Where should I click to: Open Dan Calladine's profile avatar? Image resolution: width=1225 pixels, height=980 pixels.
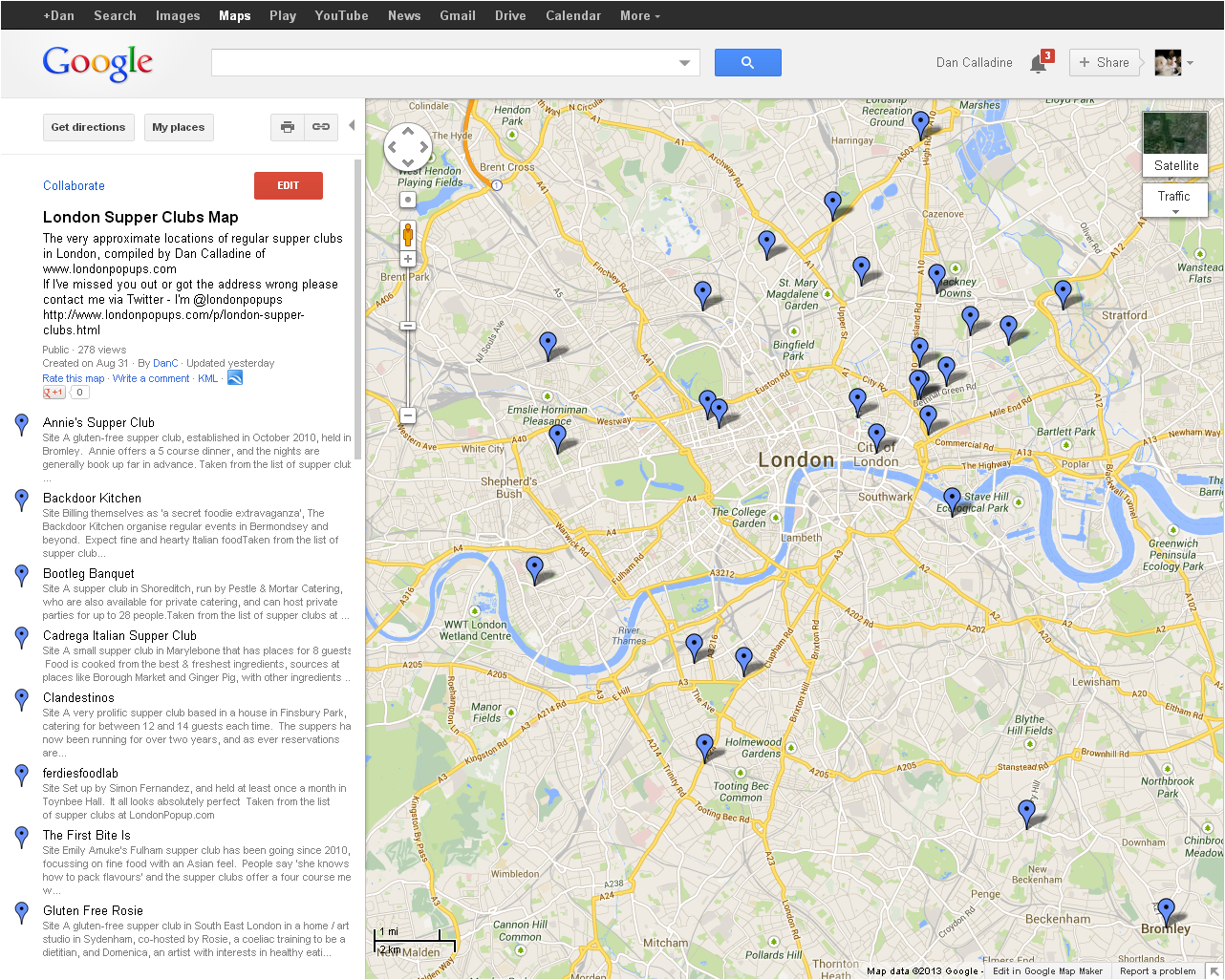pos(1168,63)
